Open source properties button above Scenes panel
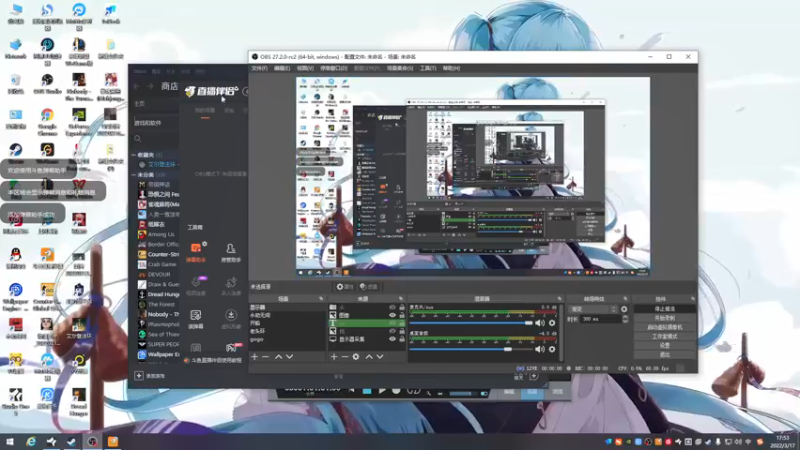The height and width of the screenshot is (450, 800). pos(345,287)
